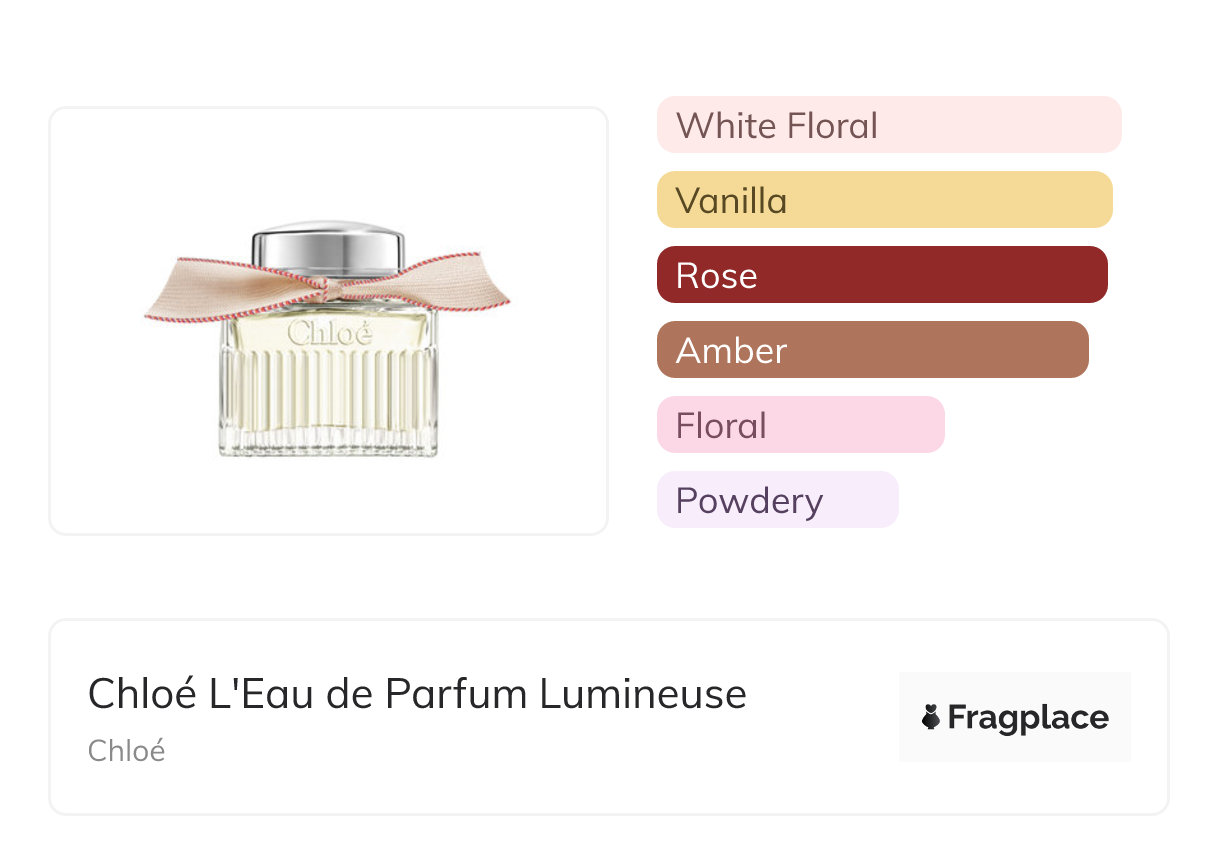Image resolution: width=1218 pixels, height=864 pixels.
Task: Choose the brown Amber accord bar
Action: coord(872,350)
